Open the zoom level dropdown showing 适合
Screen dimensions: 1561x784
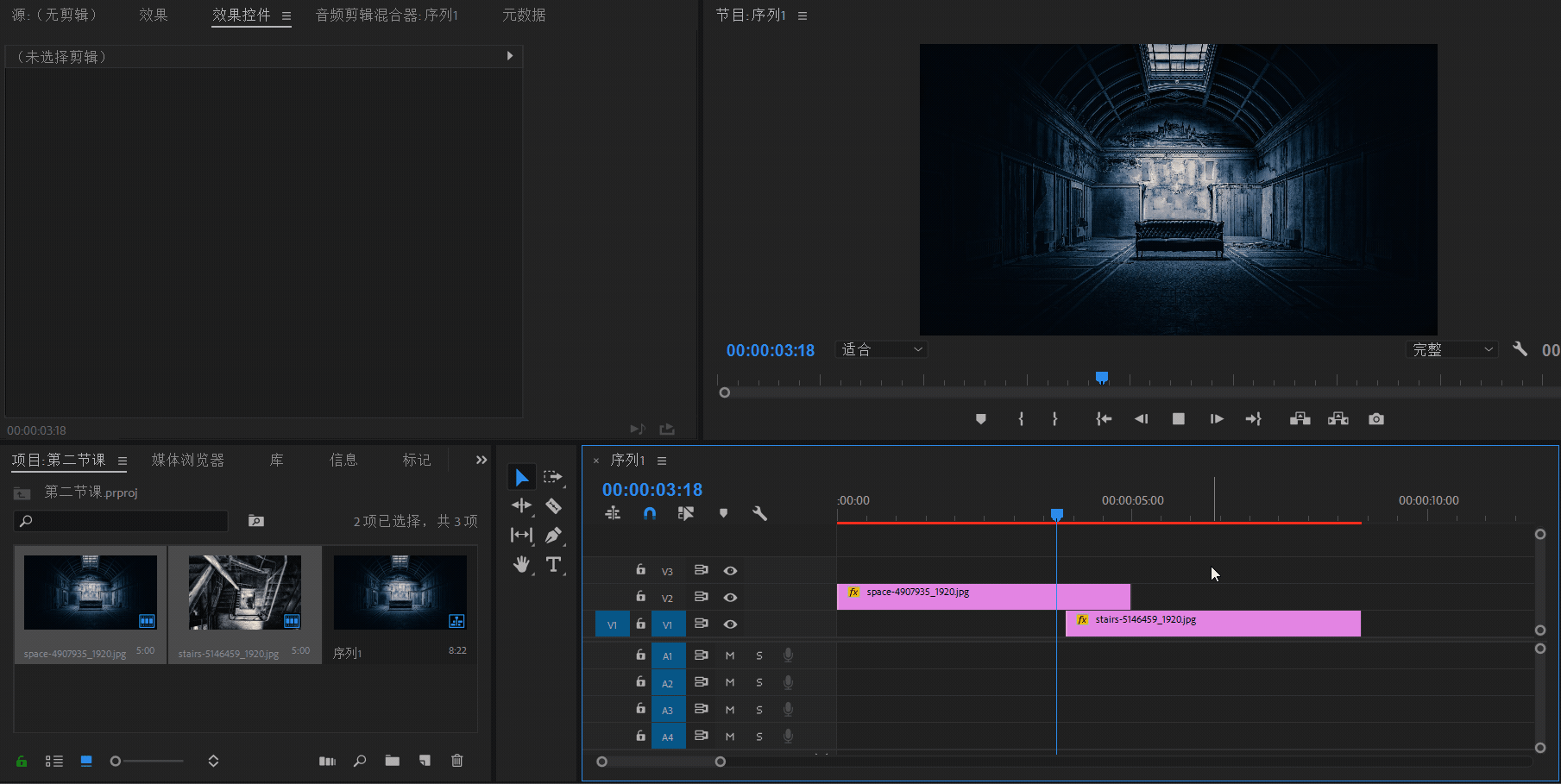(x=882, y=349)
